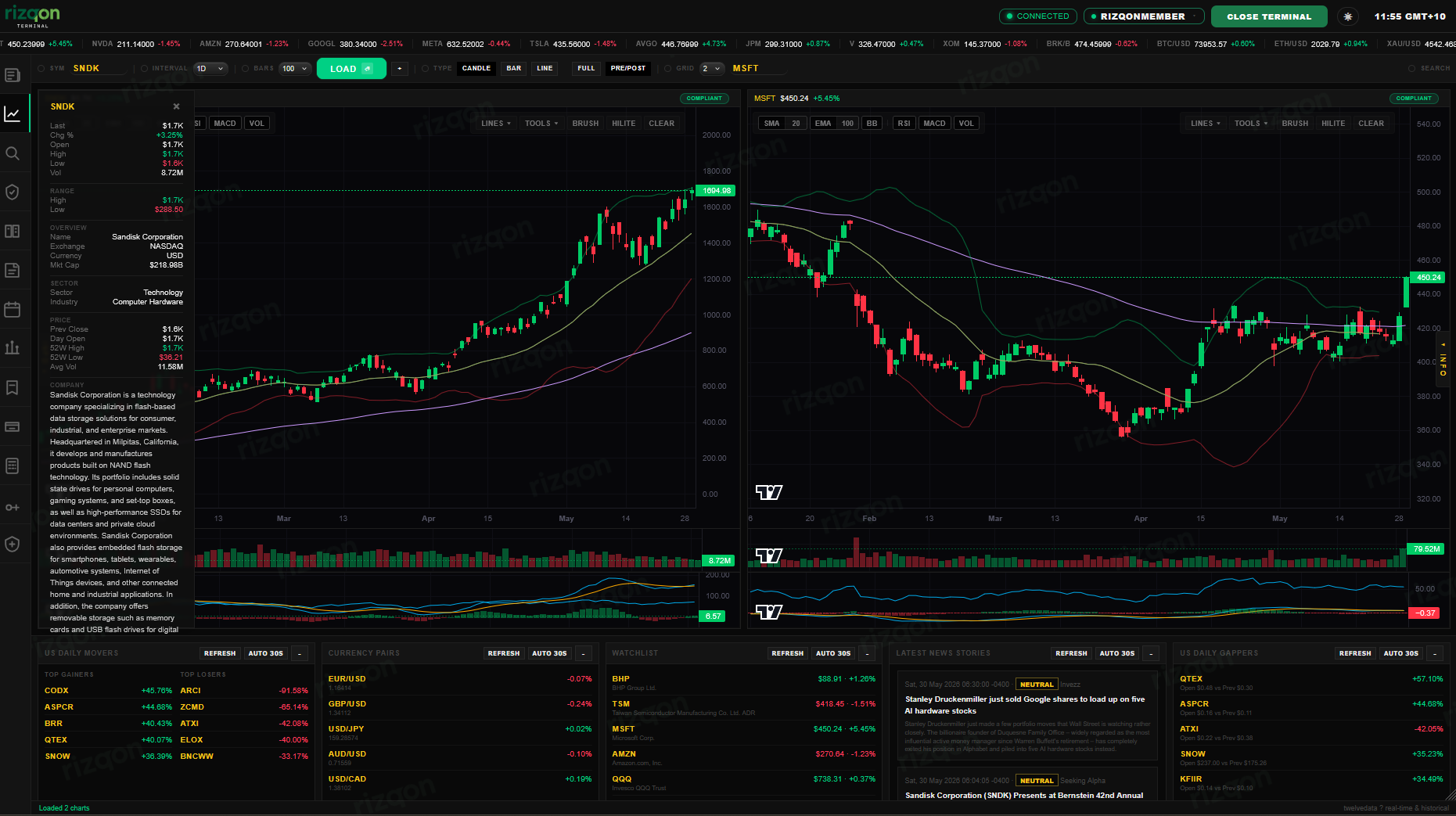
Task: Toggle VOL indicator on MSFT chart
Action: click(966, 124)
